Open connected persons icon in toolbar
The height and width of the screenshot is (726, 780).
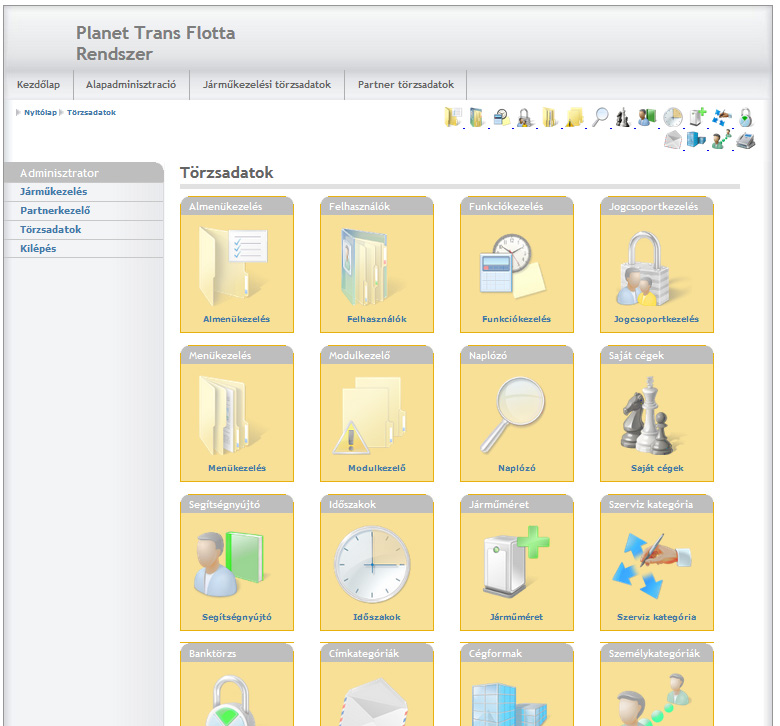pos(721,140)
